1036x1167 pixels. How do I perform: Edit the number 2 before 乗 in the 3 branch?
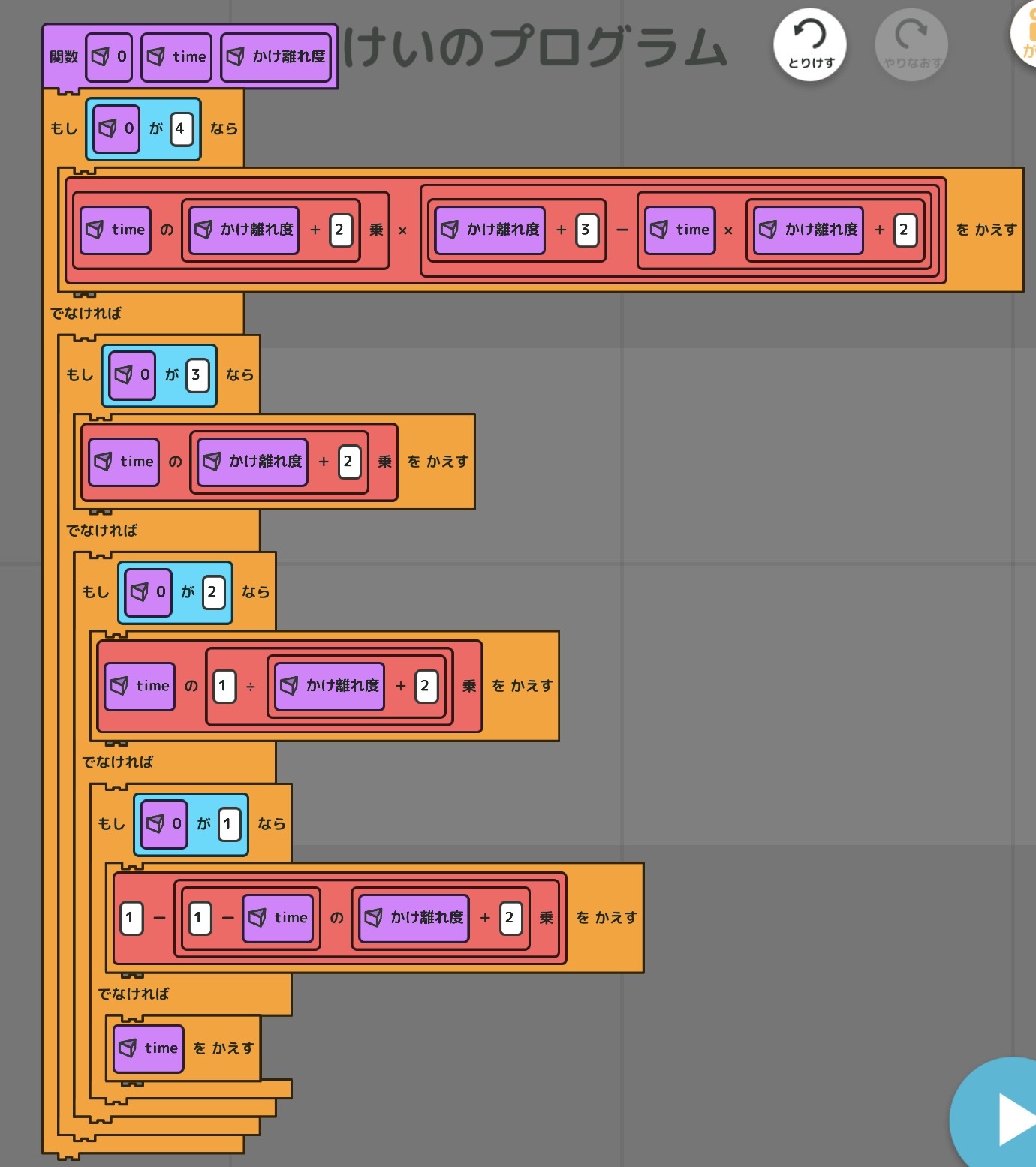coord(349,462)
